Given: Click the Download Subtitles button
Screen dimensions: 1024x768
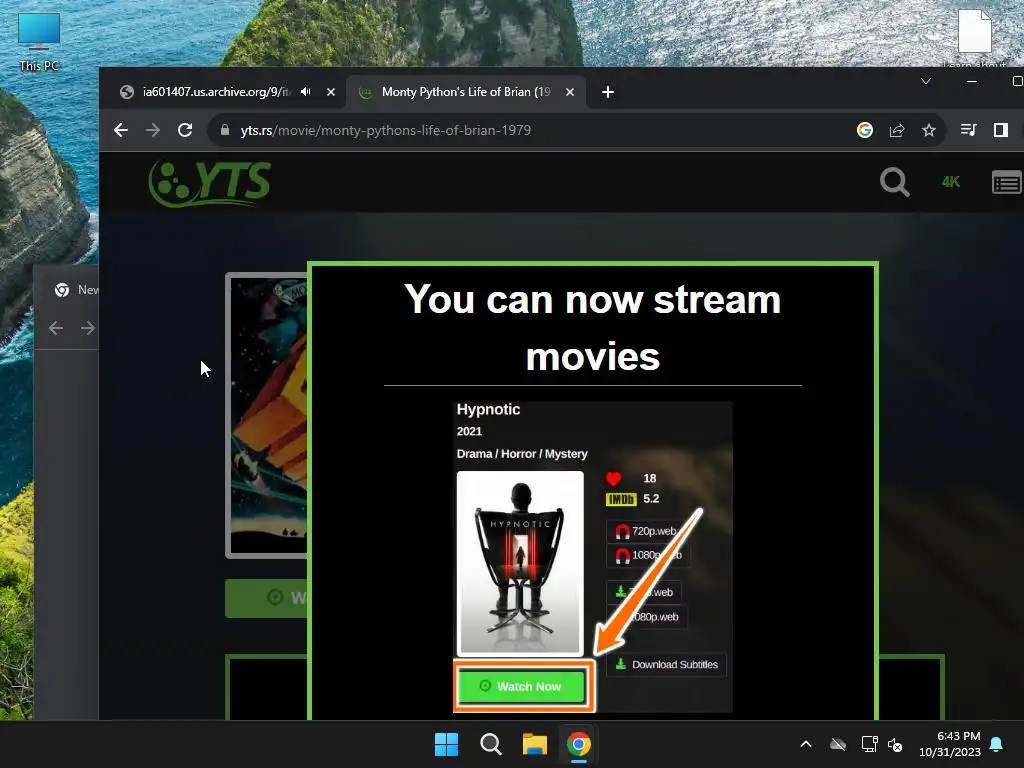Looking at the screenshot, I should (x=667, y=665).
